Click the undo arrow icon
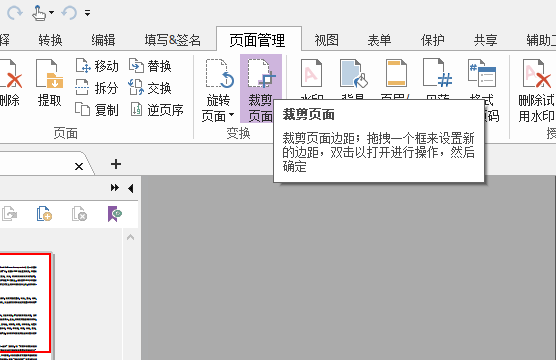 [x=69, y=13]
